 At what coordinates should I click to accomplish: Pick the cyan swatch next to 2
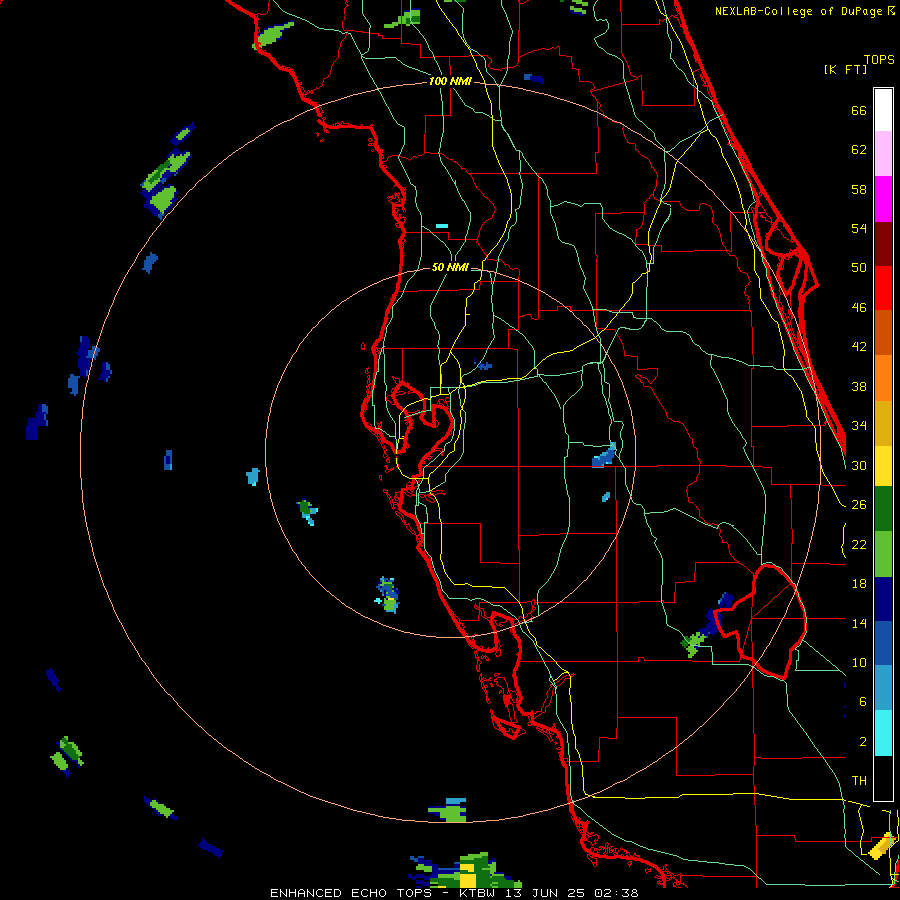883,733
